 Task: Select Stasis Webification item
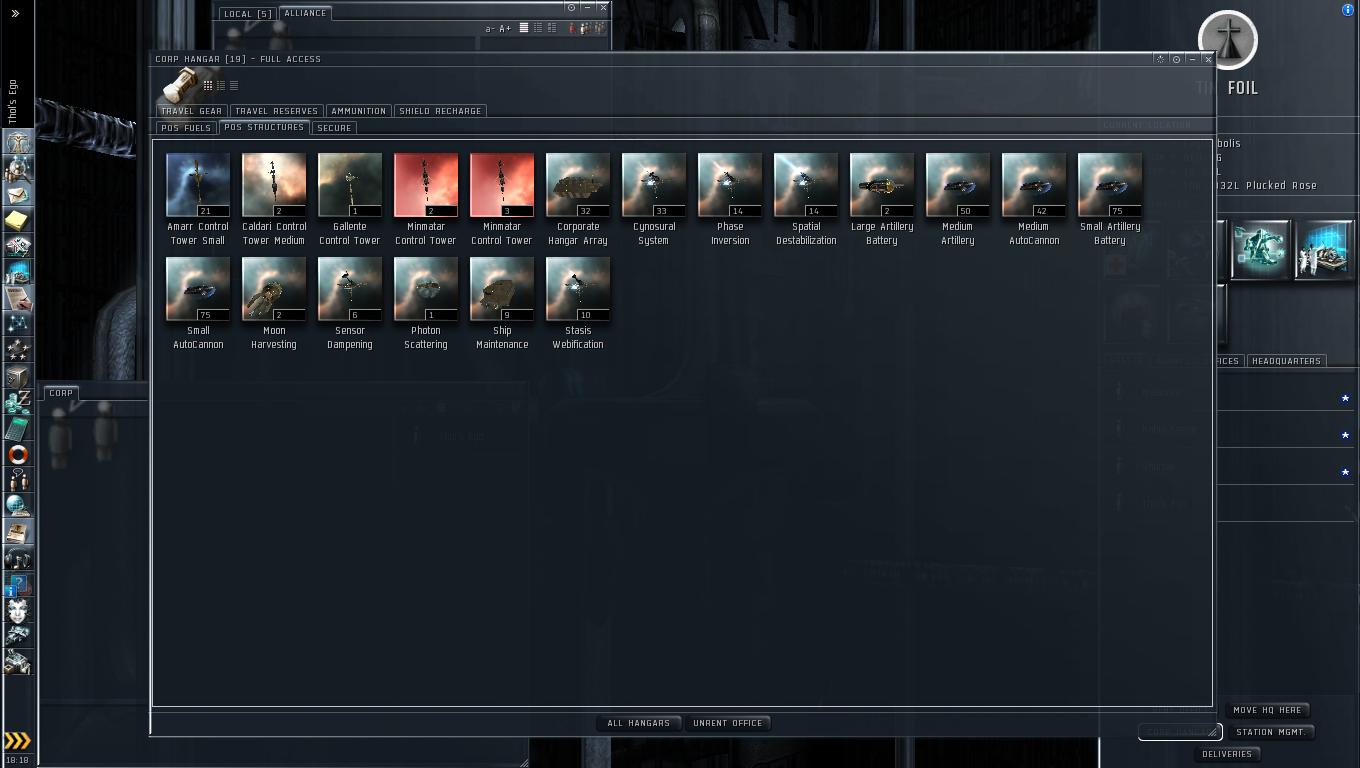(578, 303)
